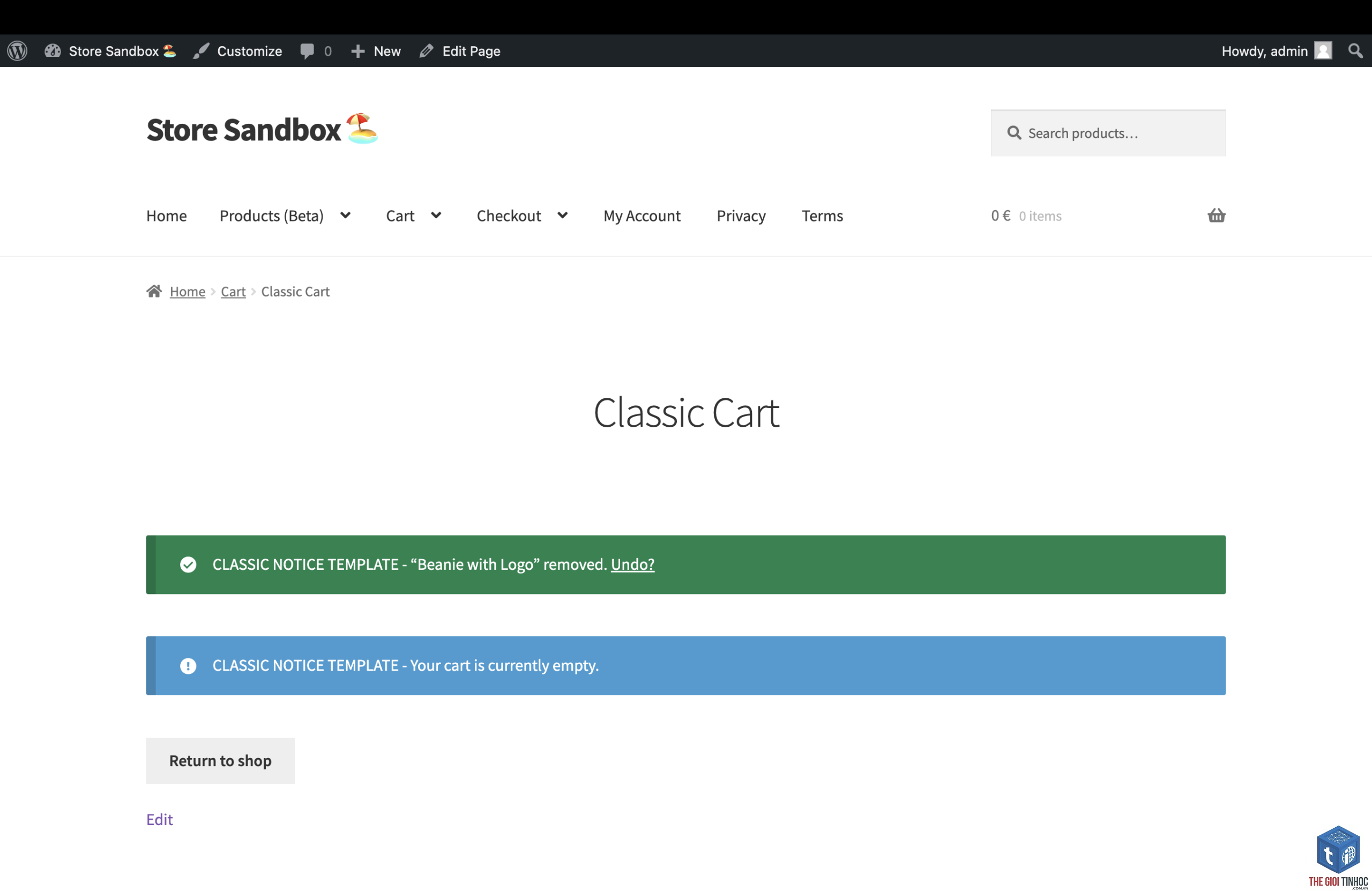1372x891 pixels.
Task: Click the cart is currently empty notice text
Action: [405, 665]
